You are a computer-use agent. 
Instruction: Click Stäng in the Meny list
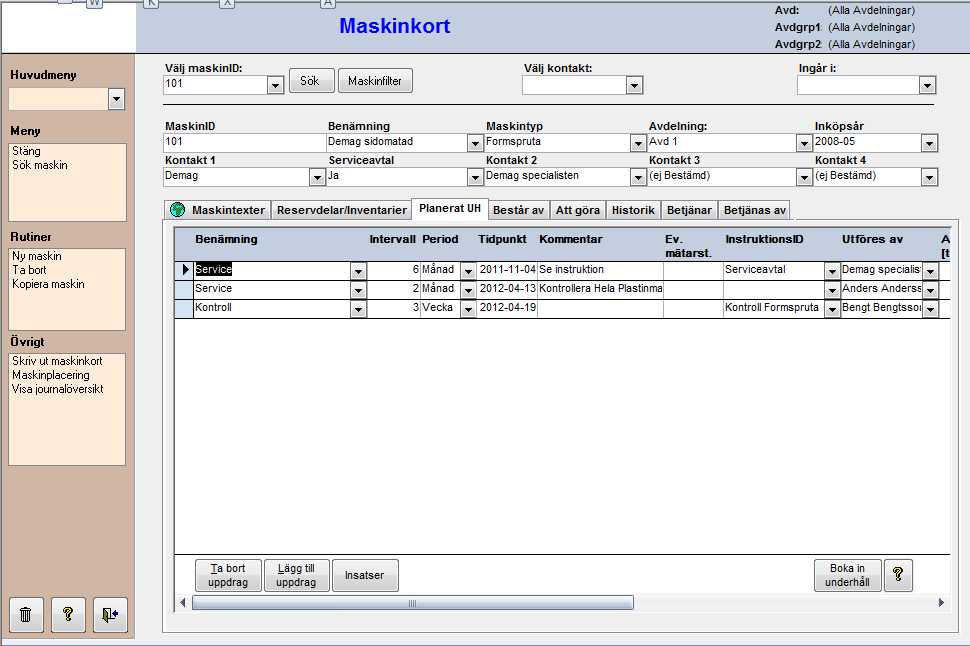tap(27, 151)
